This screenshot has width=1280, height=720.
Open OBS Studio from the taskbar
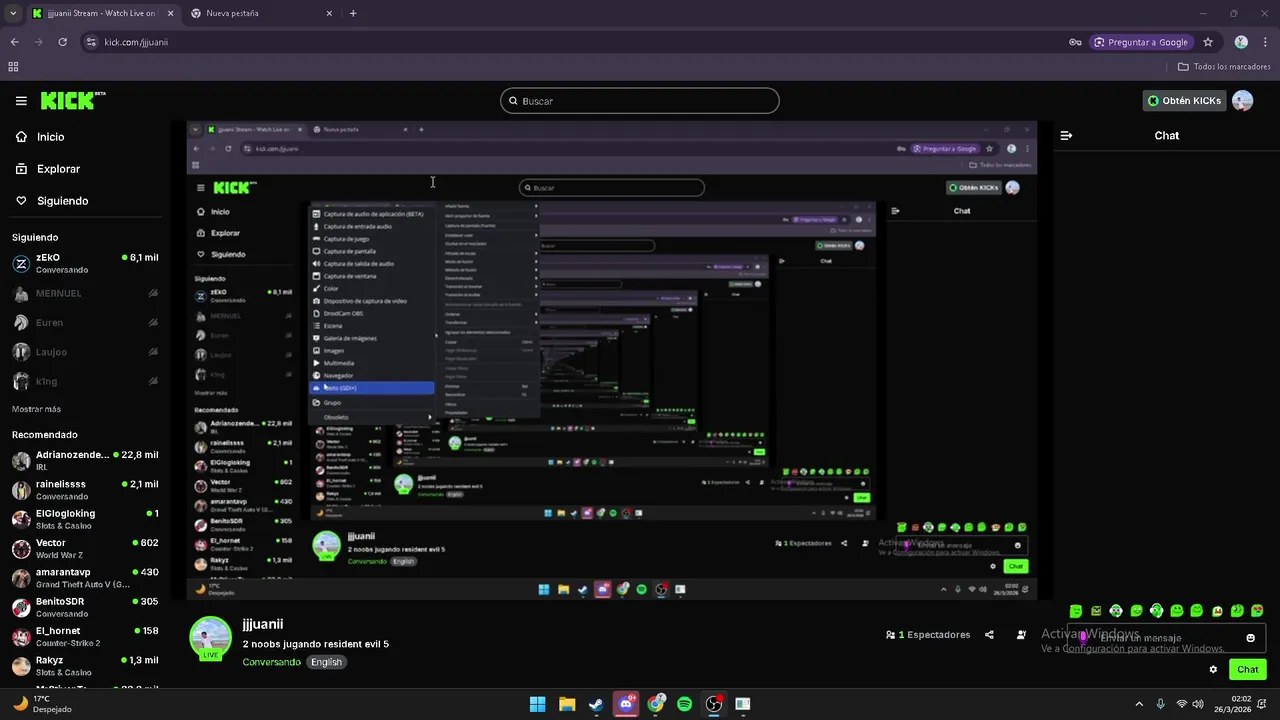714,704
